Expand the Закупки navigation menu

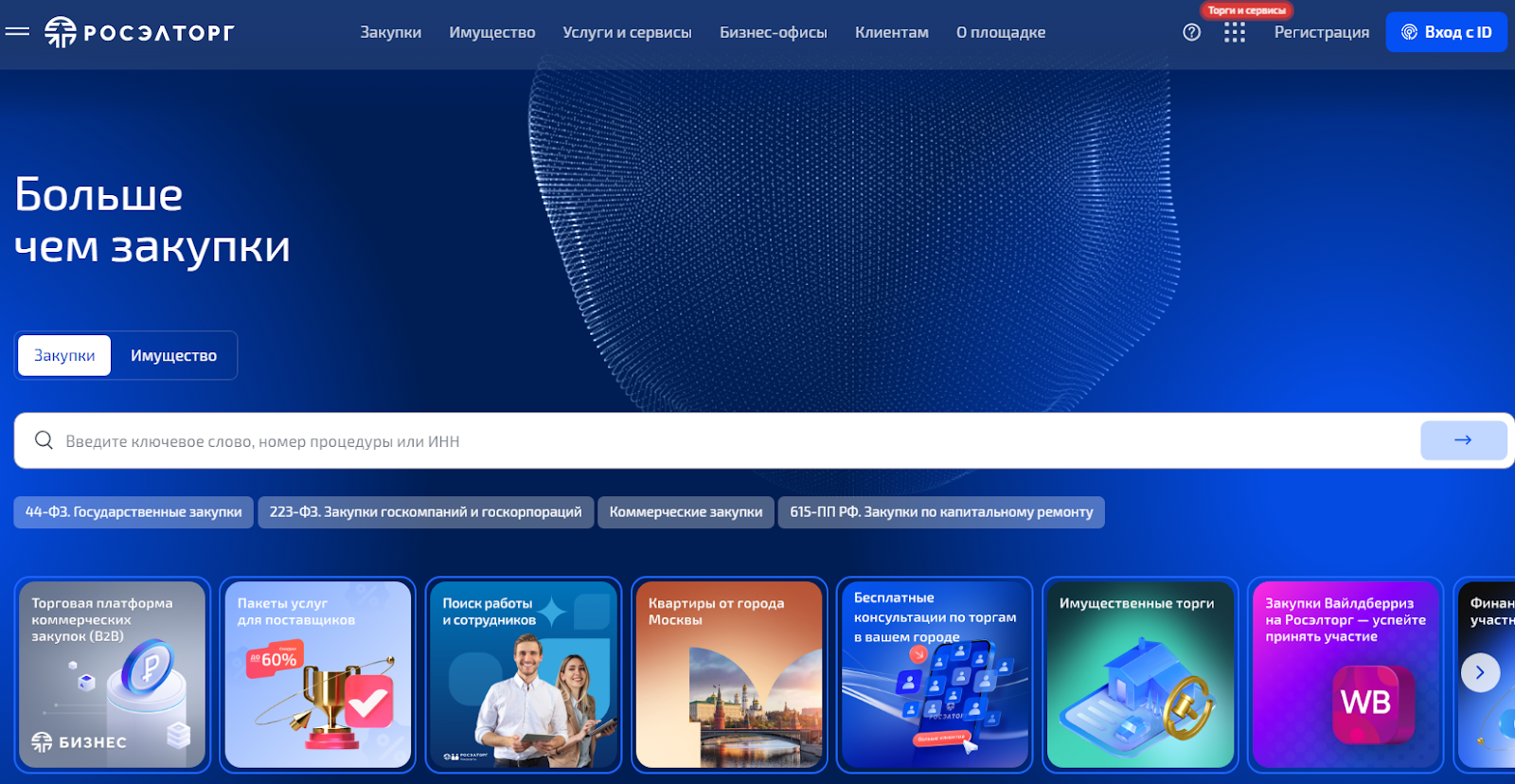point(390,32)
